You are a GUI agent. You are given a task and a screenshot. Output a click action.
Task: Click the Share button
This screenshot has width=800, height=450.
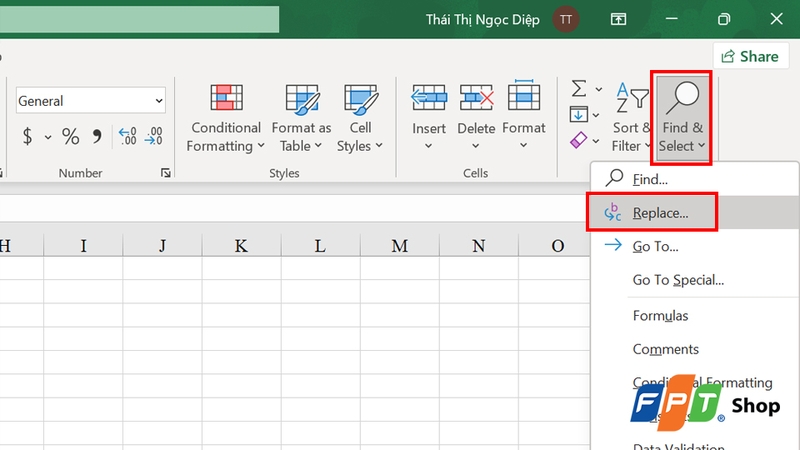[751, 56]
